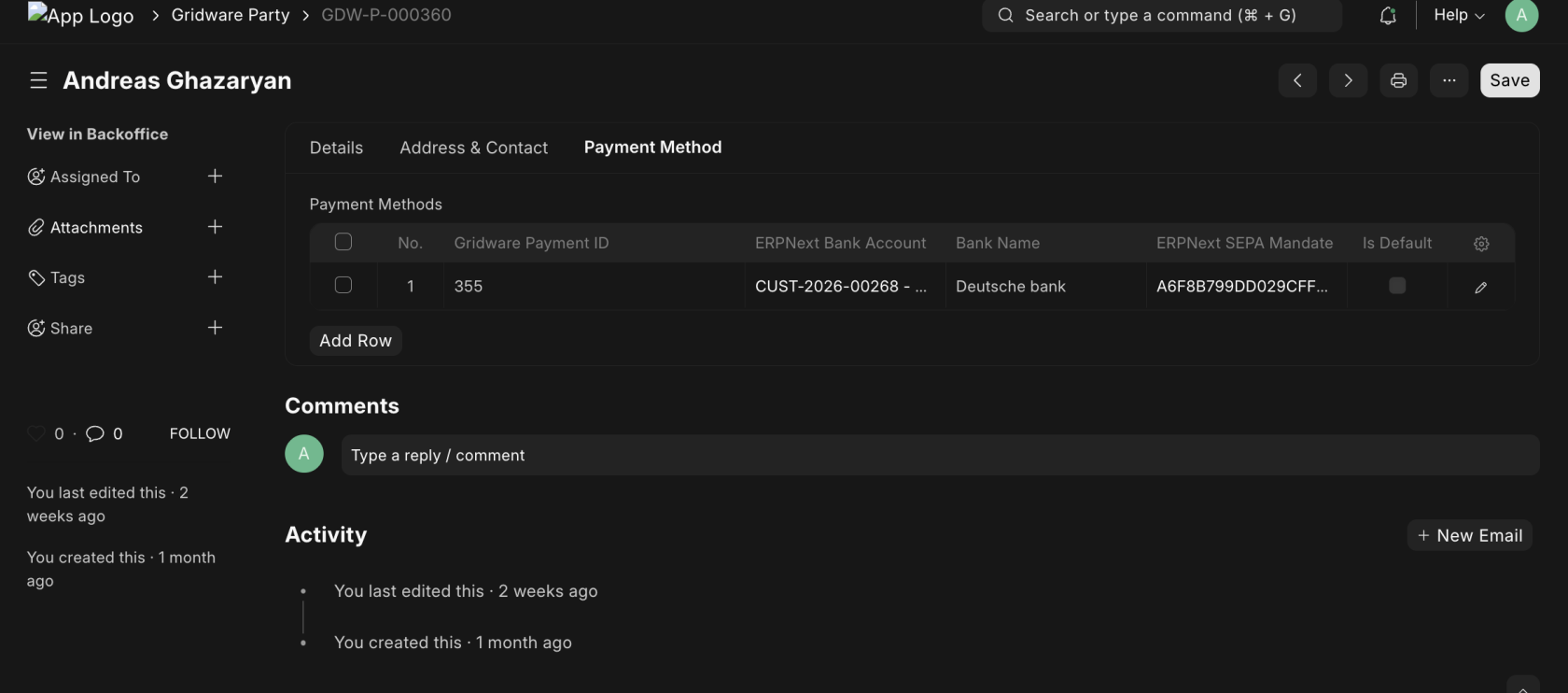Switch to the Details tab
Screen dimensions: 1568x693
[336, 148]
